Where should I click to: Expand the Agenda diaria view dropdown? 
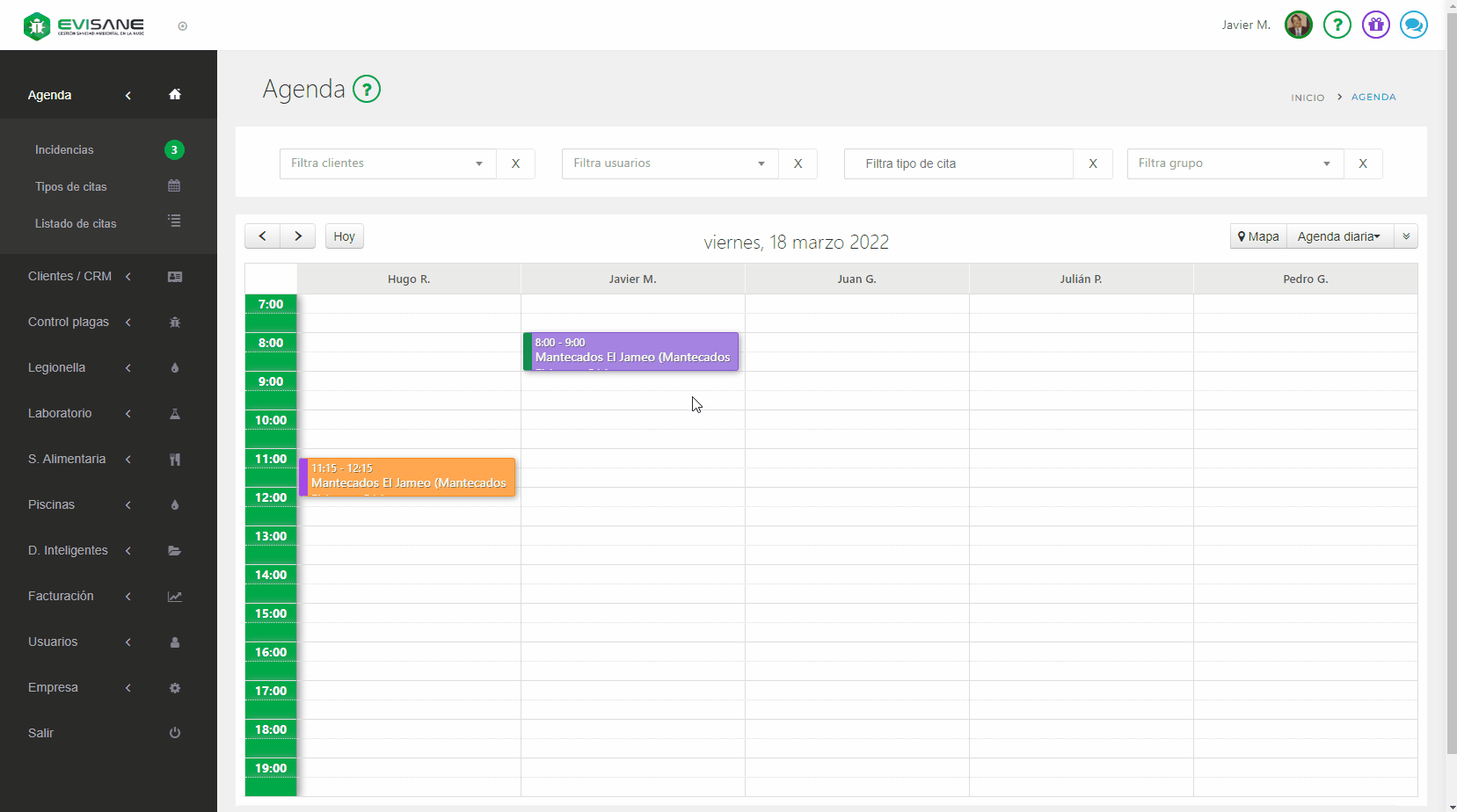tap(1339, 236)
